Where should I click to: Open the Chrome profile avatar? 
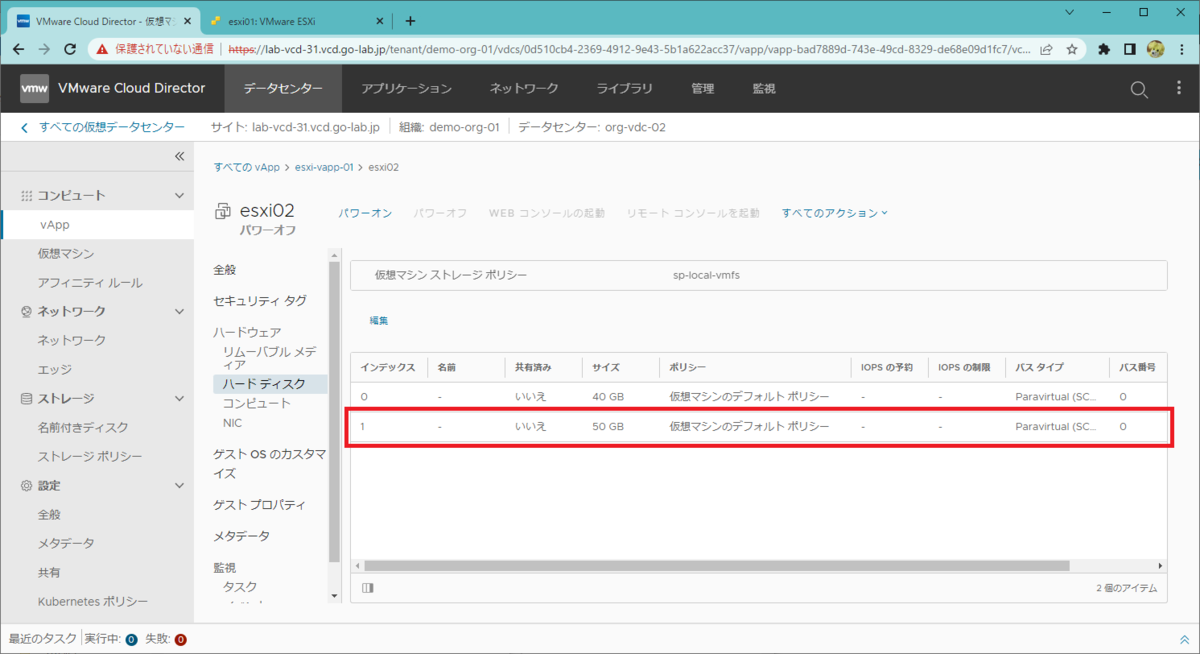[x=1155, y=48]
